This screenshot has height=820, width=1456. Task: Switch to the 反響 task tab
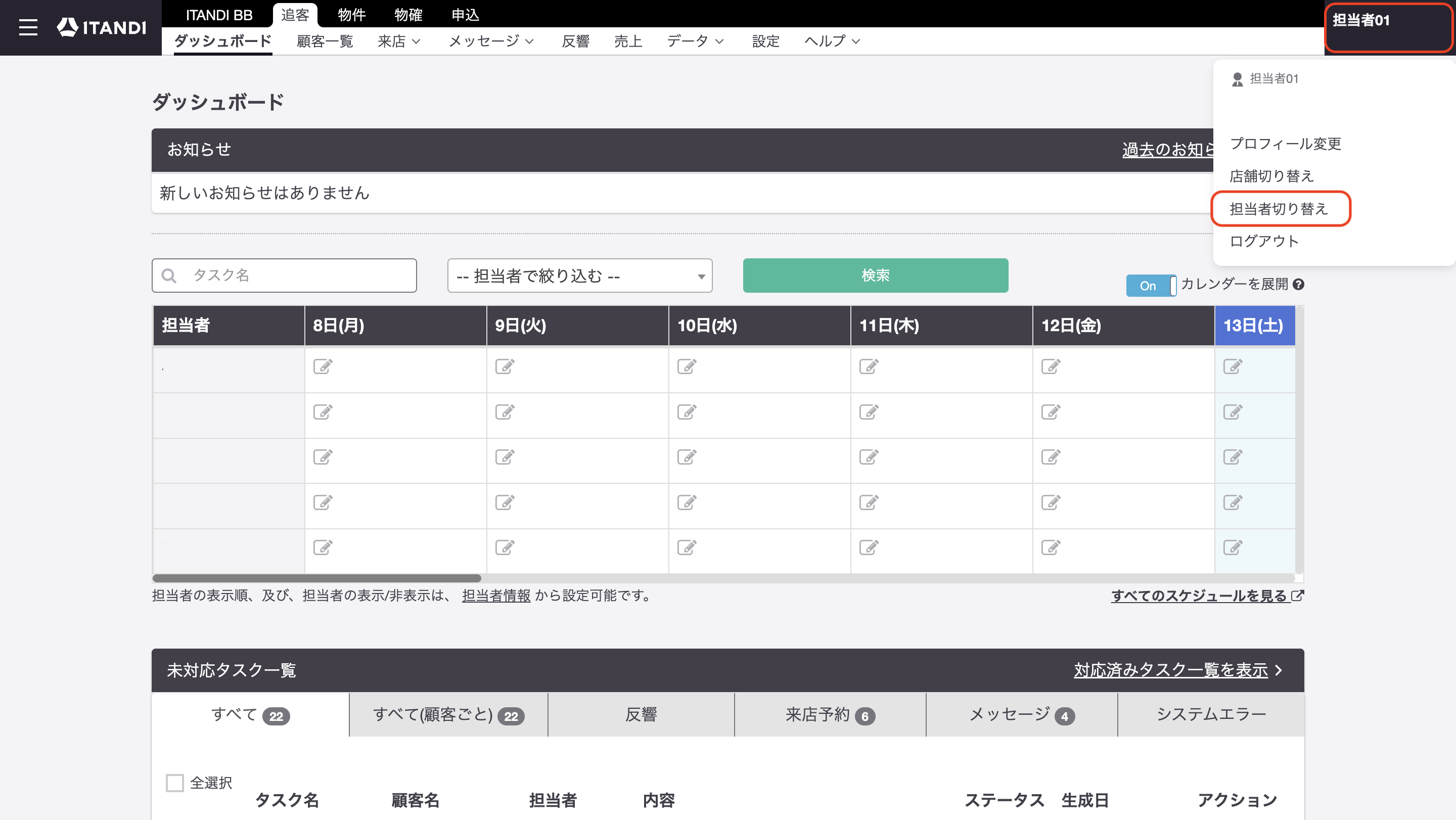coord(641,715)
